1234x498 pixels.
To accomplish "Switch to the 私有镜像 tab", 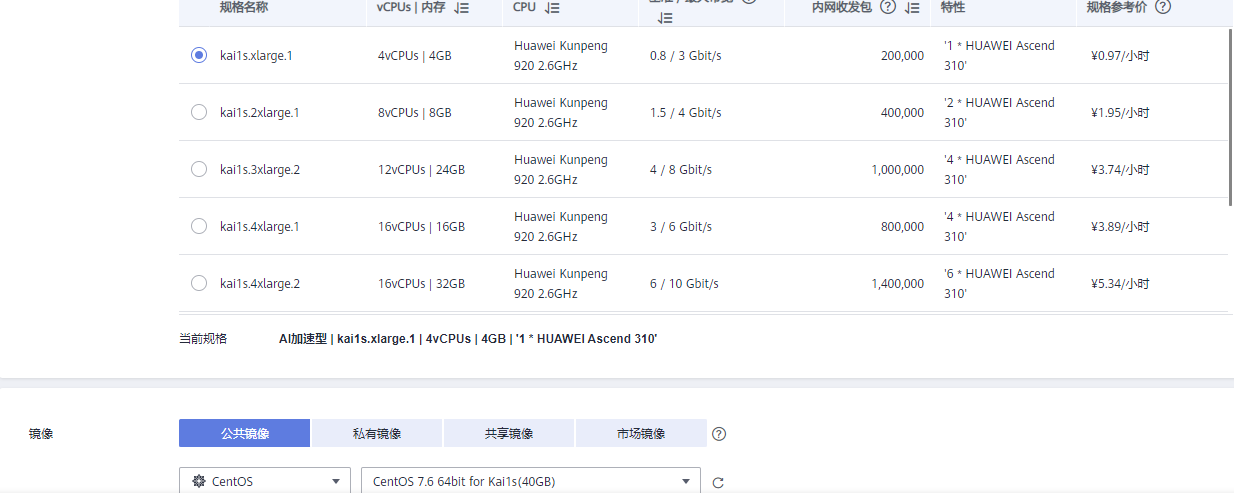I will pos(377,434).
